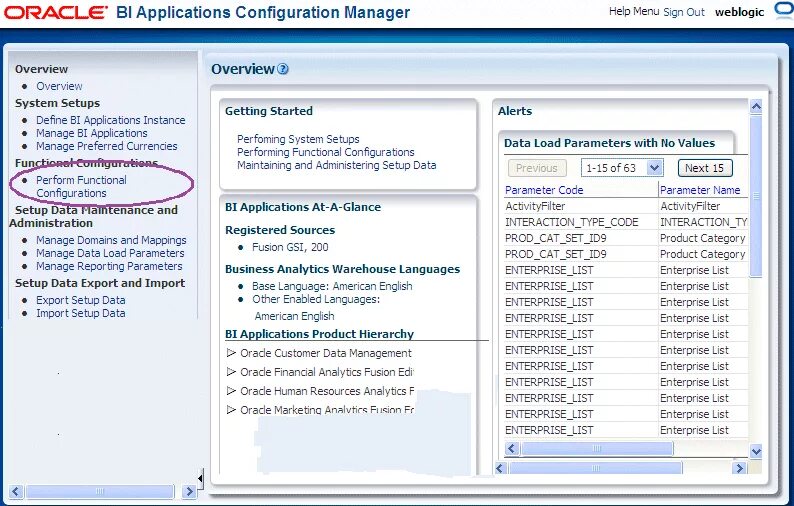
Task: Expand Oracle Customer Data Management node
Action: click(231, 353)
